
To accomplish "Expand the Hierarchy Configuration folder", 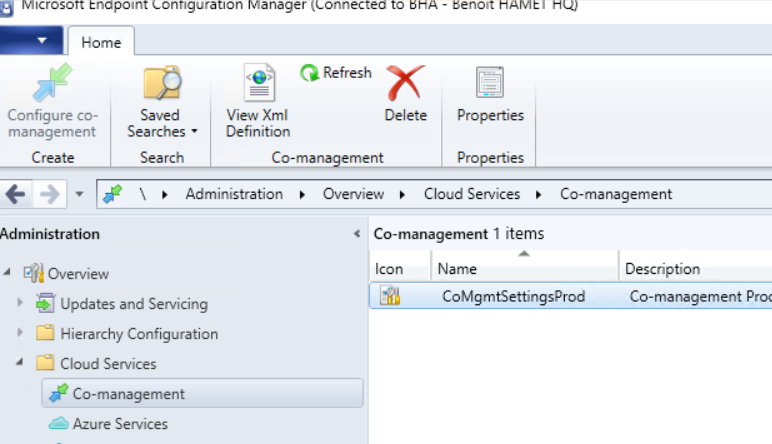I will point(20,333).
